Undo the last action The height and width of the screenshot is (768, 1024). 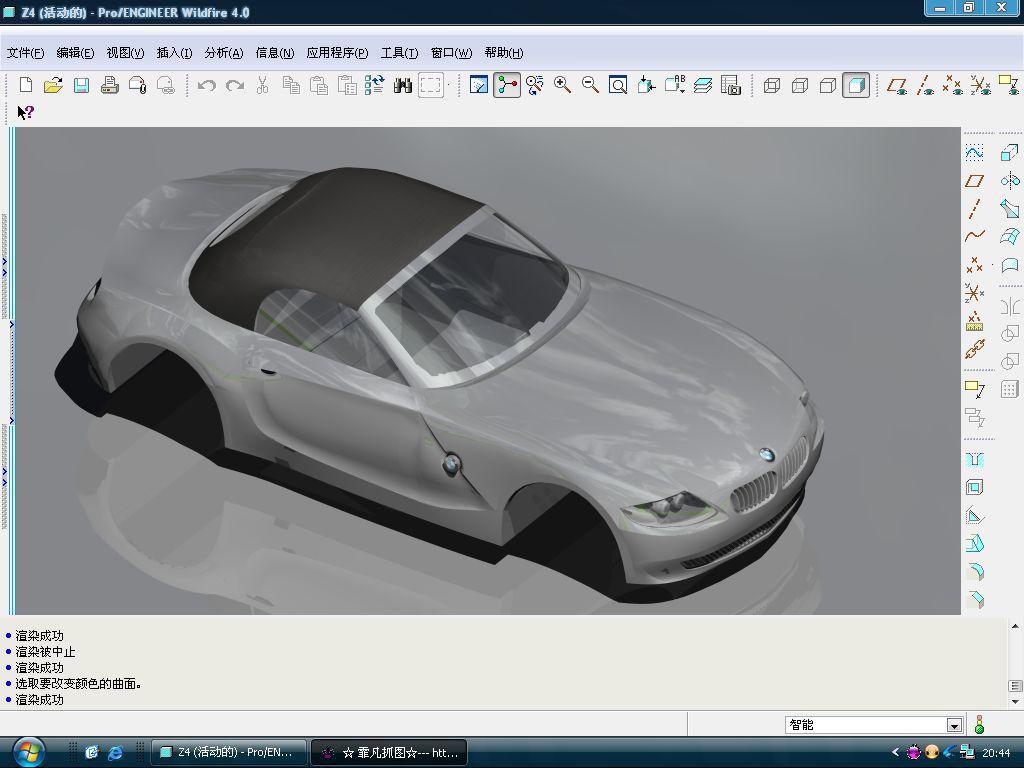click(206, 85)
